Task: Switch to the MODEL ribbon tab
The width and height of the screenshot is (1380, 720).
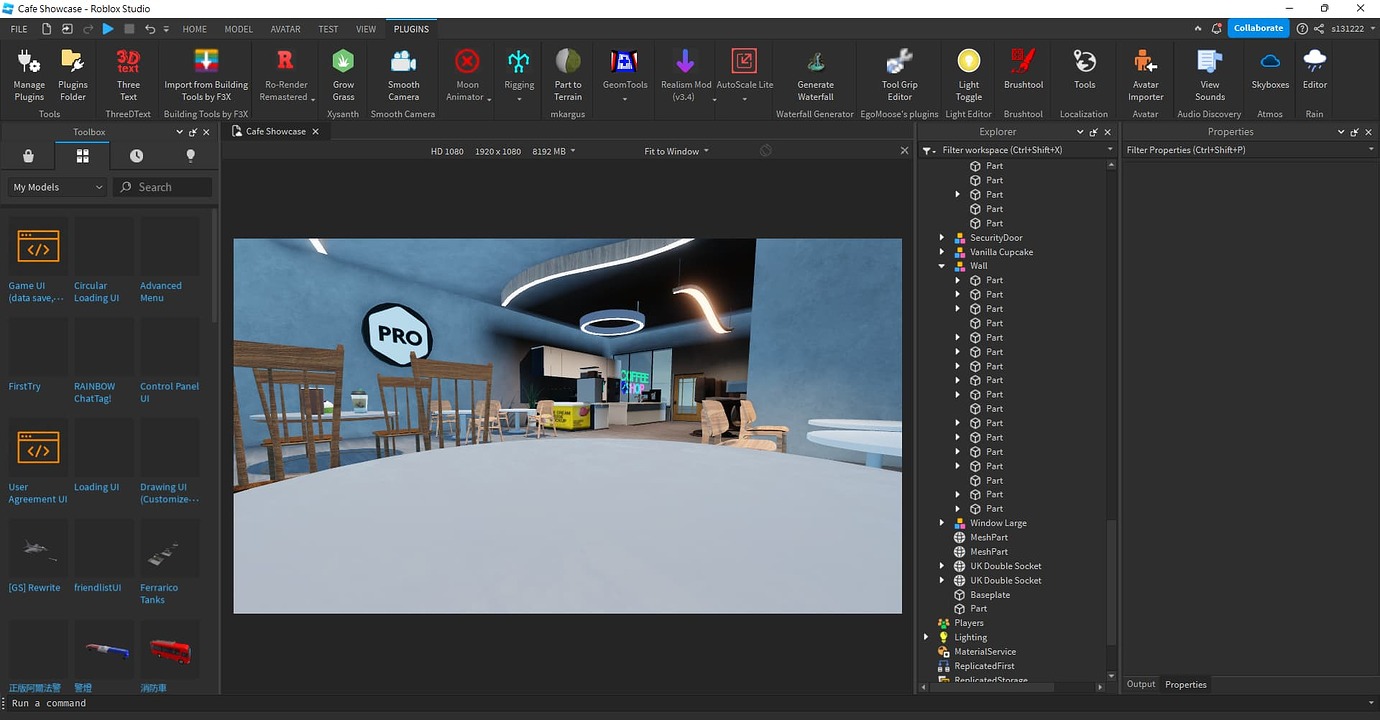Action: tap(238, 29)
